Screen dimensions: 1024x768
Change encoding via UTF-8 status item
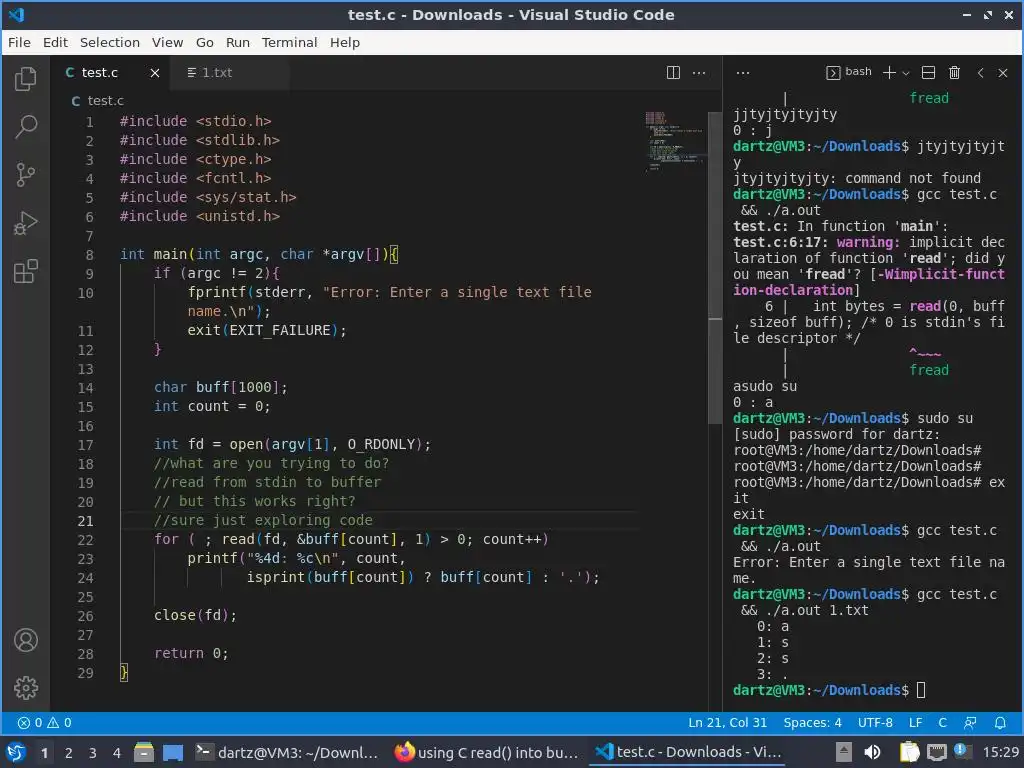coord(875,722)
